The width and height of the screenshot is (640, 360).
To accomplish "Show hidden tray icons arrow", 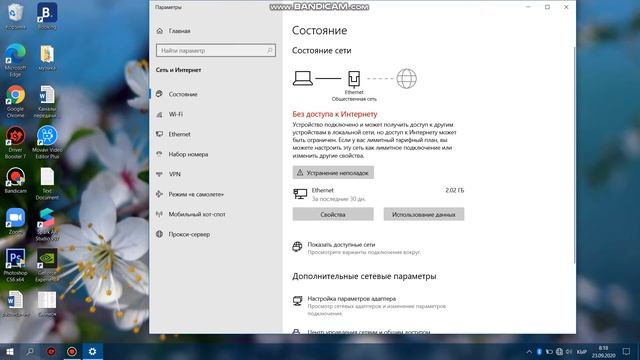I will pyautogui.click(x=529, y=351).
